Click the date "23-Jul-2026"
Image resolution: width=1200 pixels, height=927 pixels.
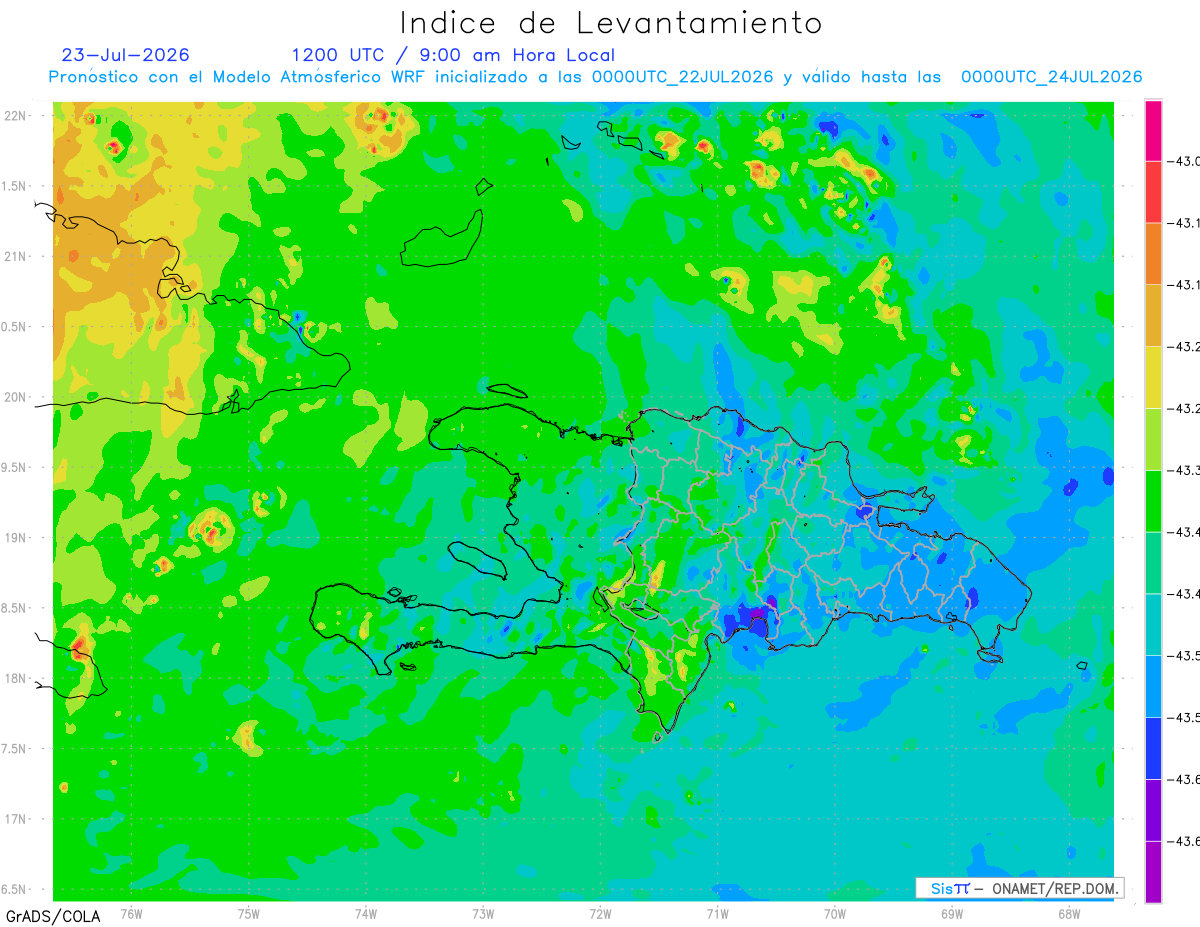coord(125,55)
